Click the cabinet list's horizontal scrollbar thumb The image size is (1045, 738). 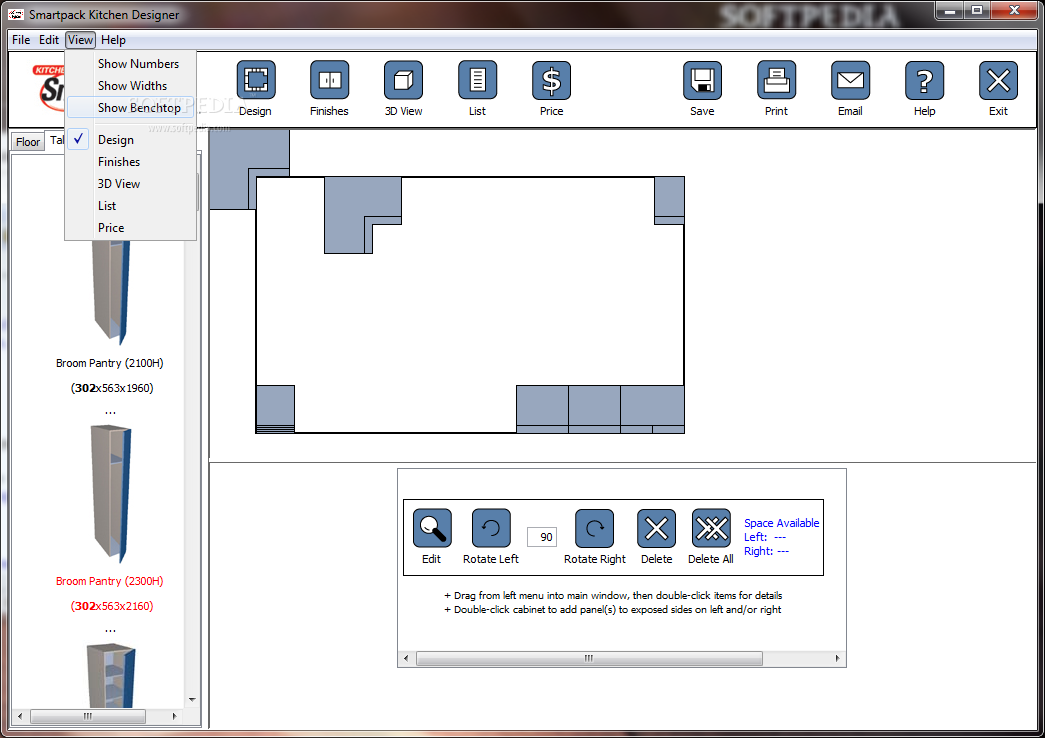click(87, 716)
